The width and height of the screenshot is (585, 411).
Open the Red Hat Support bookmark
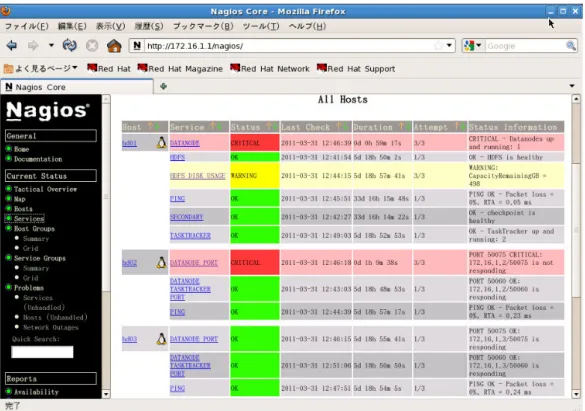356,69
